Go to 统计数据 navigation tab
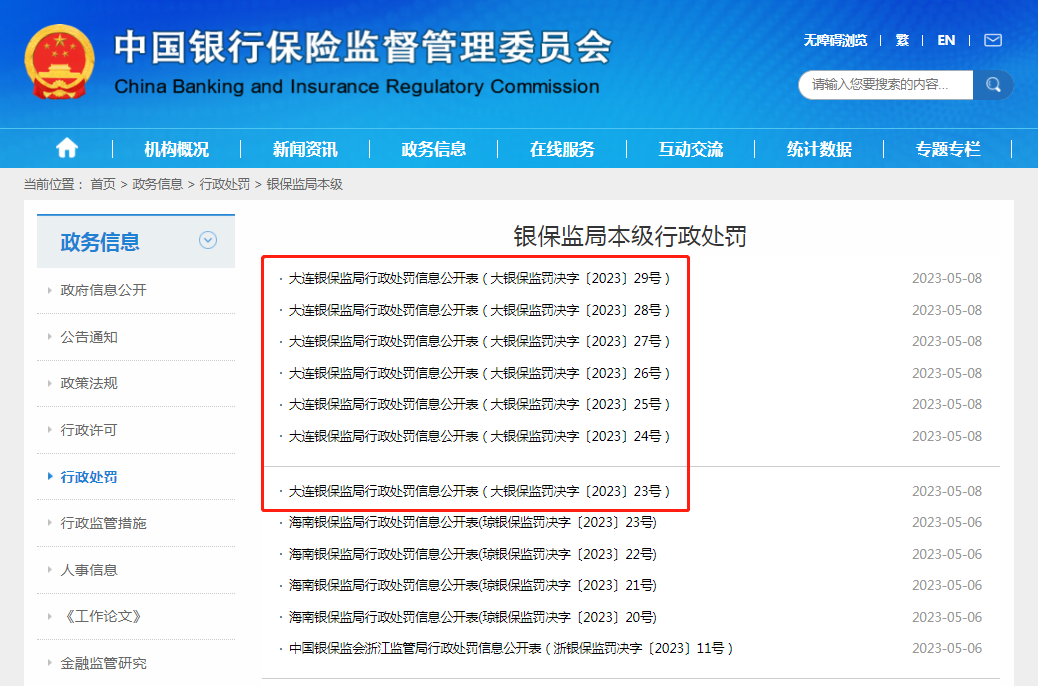1038x686 pixels. click(x=819, y=149)
